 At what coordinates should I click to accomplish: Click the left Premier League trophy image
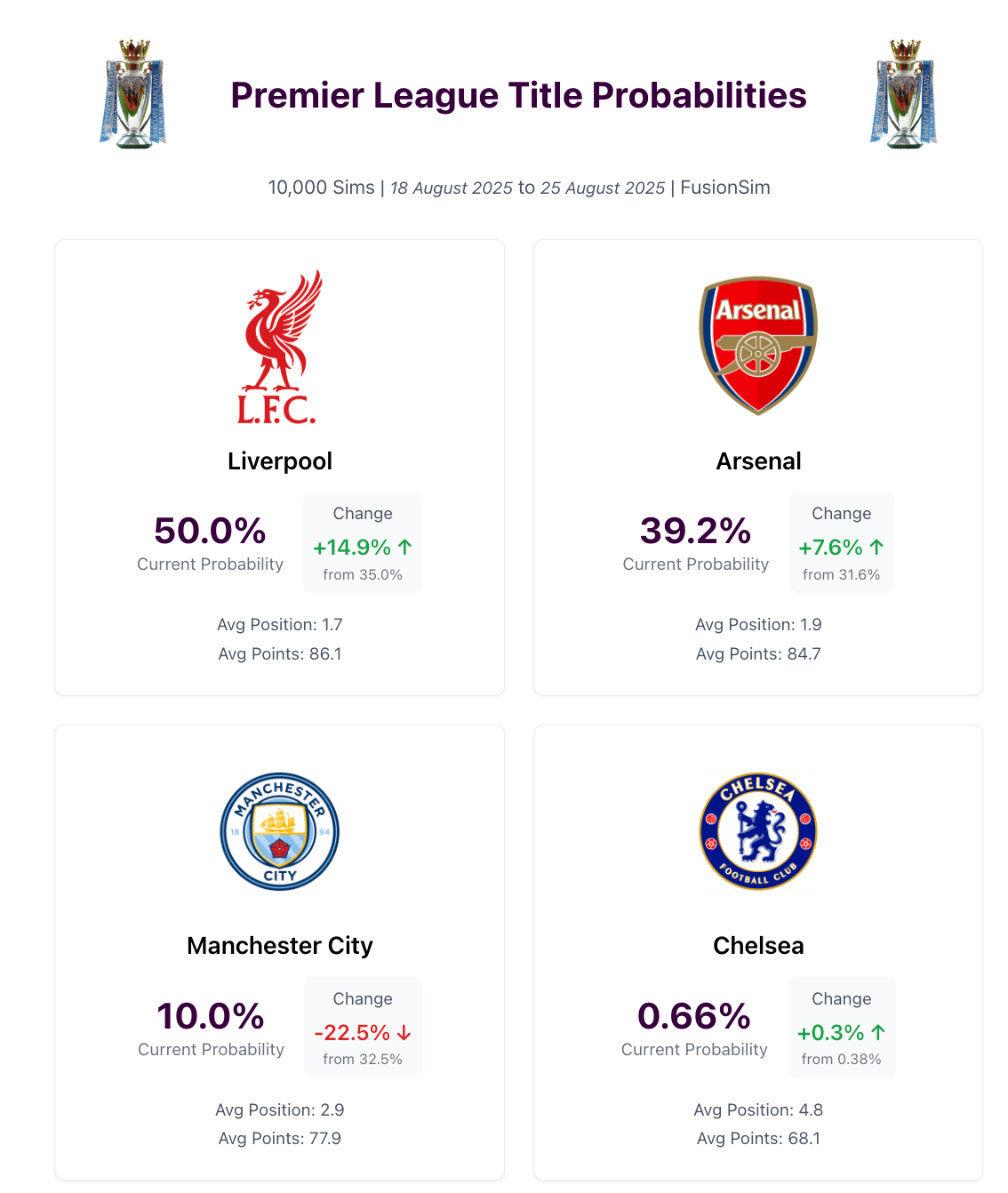133,94
